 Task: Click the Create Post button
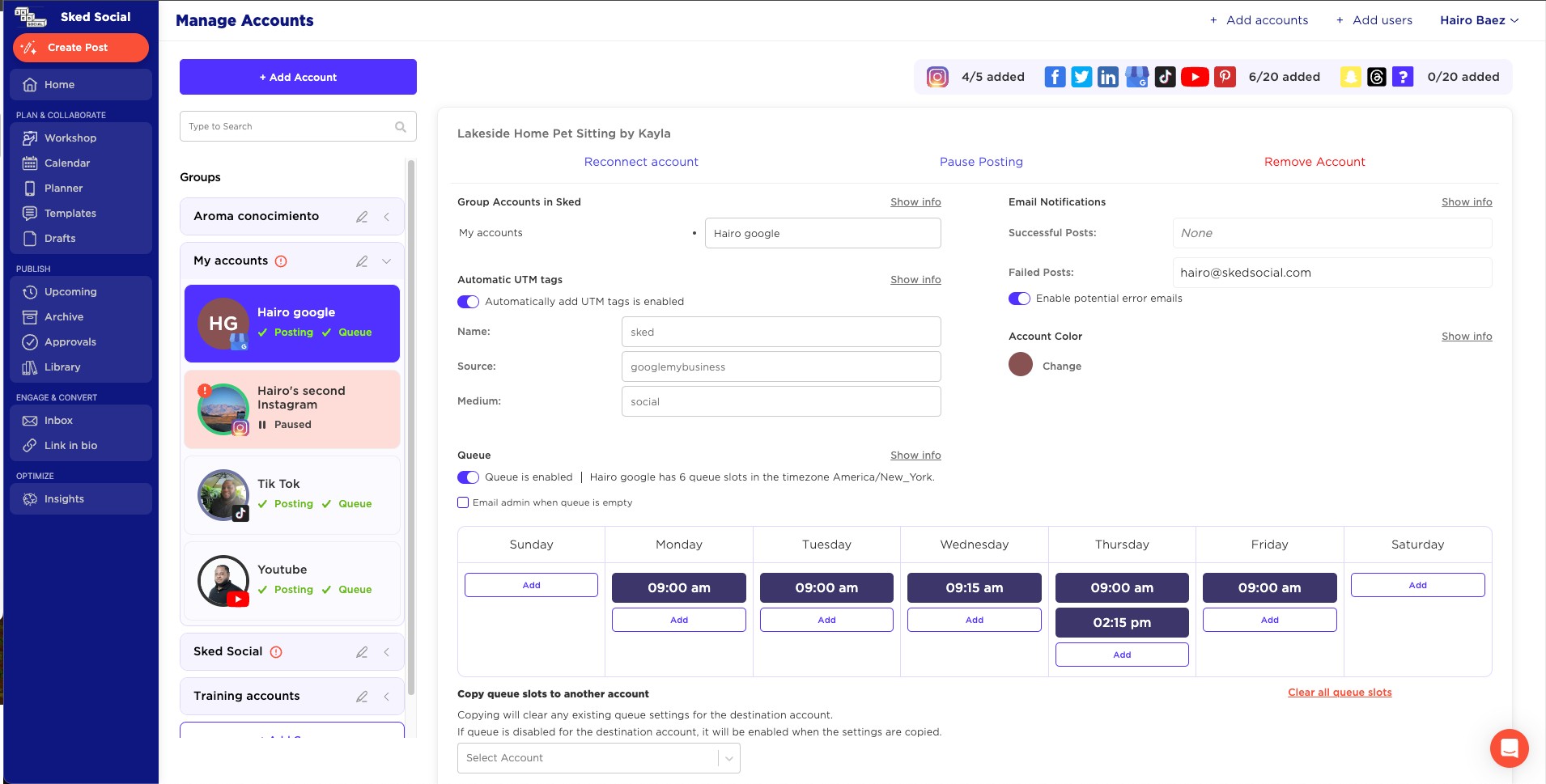point(81,48)
